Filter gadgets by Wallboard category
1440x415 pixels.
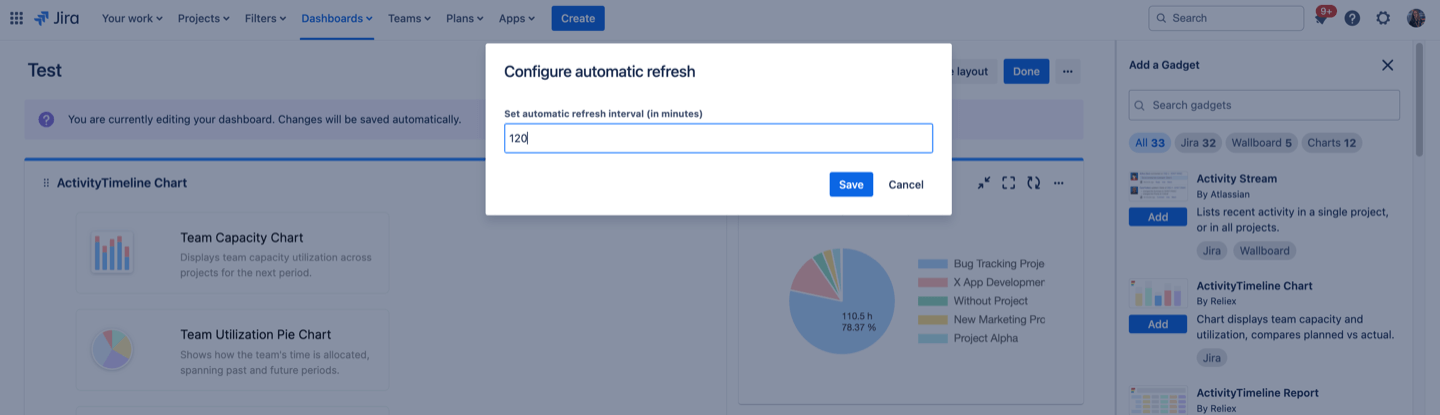coord(1260,143)
